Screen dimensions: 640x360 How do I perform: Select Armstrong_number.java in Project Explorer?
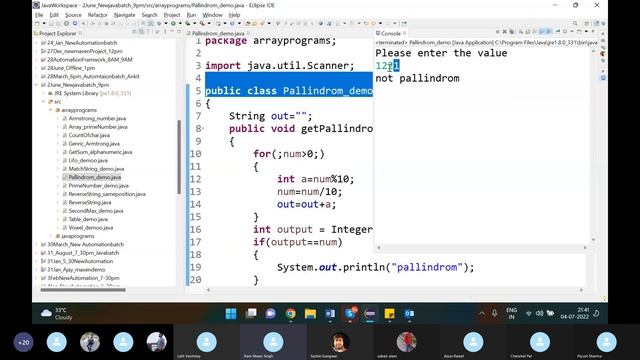click(x=97, y=118)
